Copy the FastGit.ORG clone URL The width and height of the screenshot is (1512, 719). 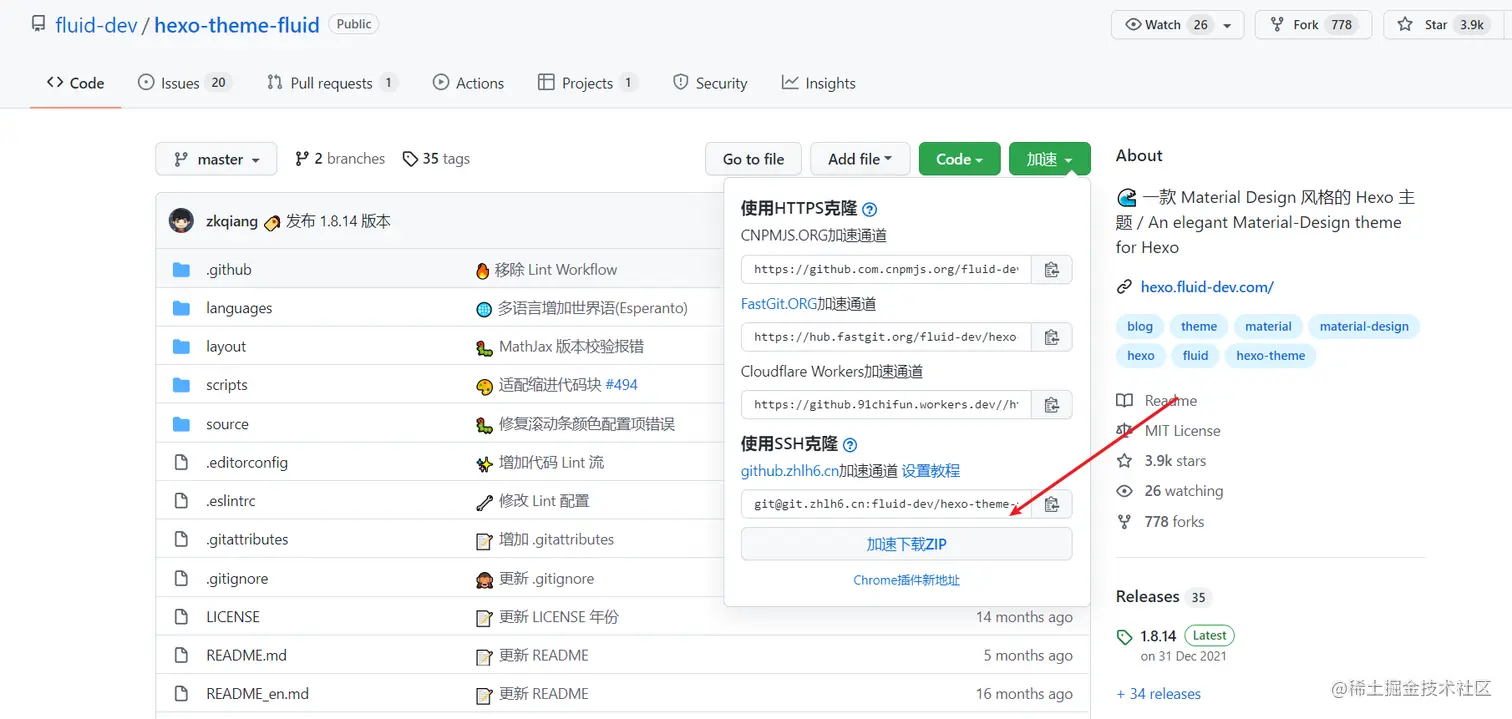click(1051, 337)
